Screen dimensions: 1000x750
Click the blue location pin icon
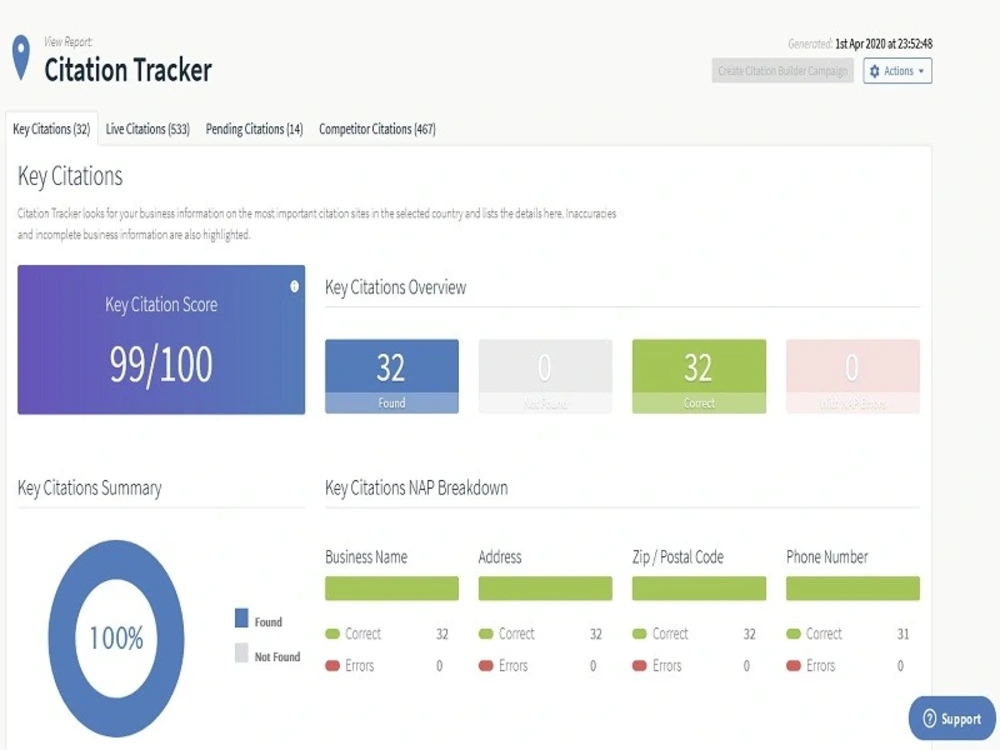[21, 57]
